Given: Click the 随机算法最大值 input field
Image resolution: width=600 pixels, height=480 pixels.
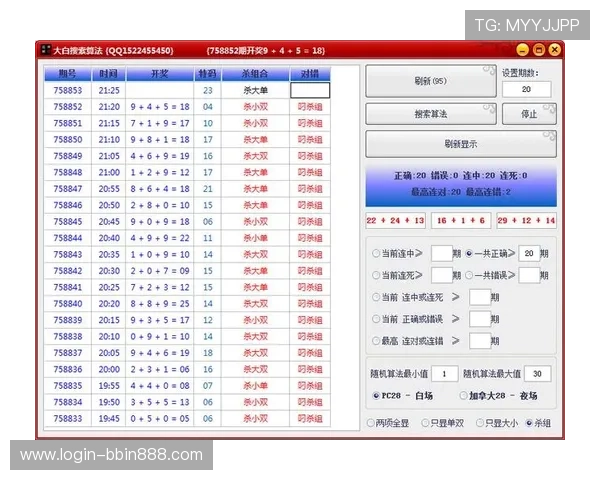Looking at the screenshot, I should 538,374.
